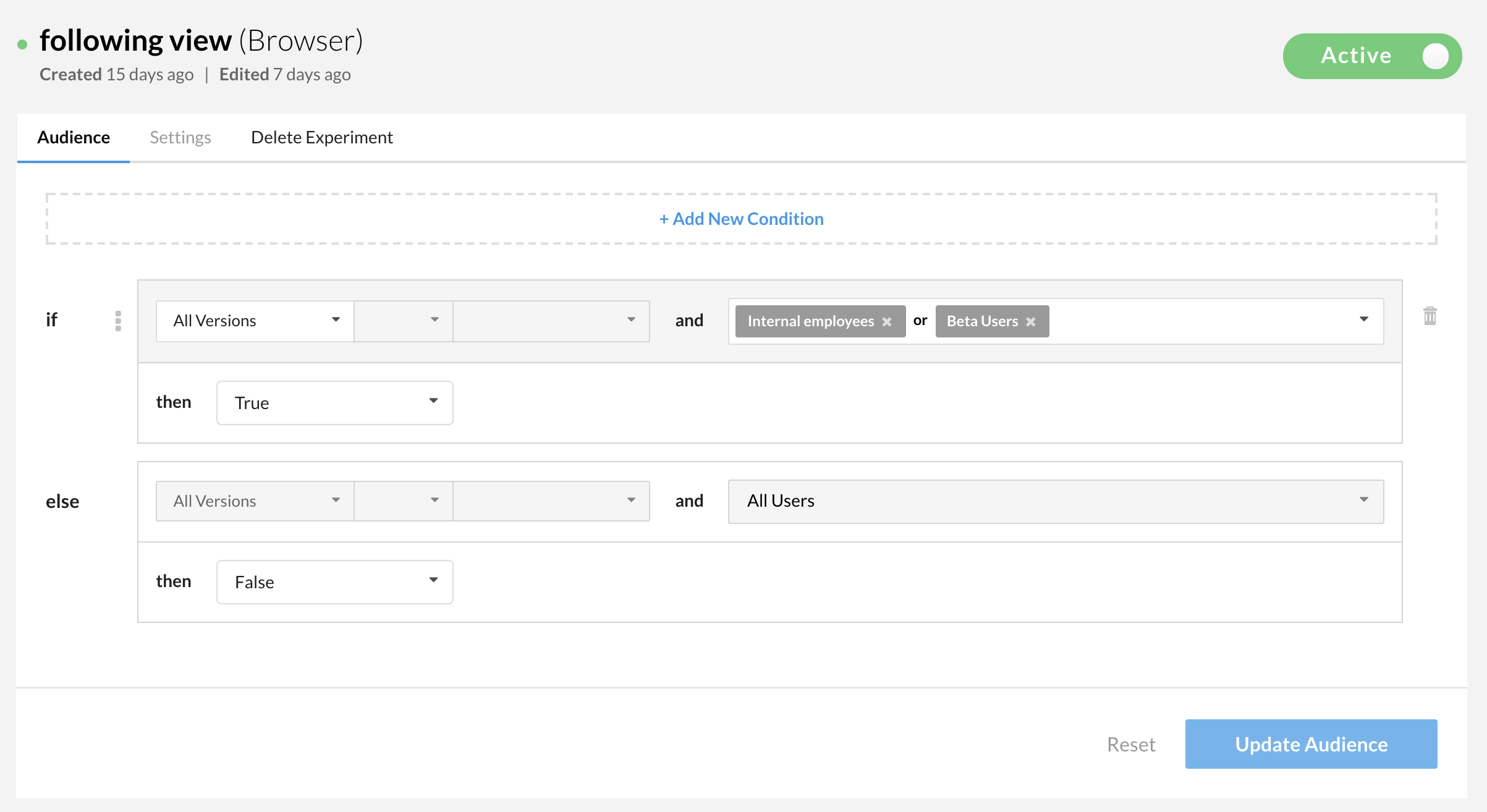
Task: Open the if-row version operator dropdown
Action: click(403, 321)
